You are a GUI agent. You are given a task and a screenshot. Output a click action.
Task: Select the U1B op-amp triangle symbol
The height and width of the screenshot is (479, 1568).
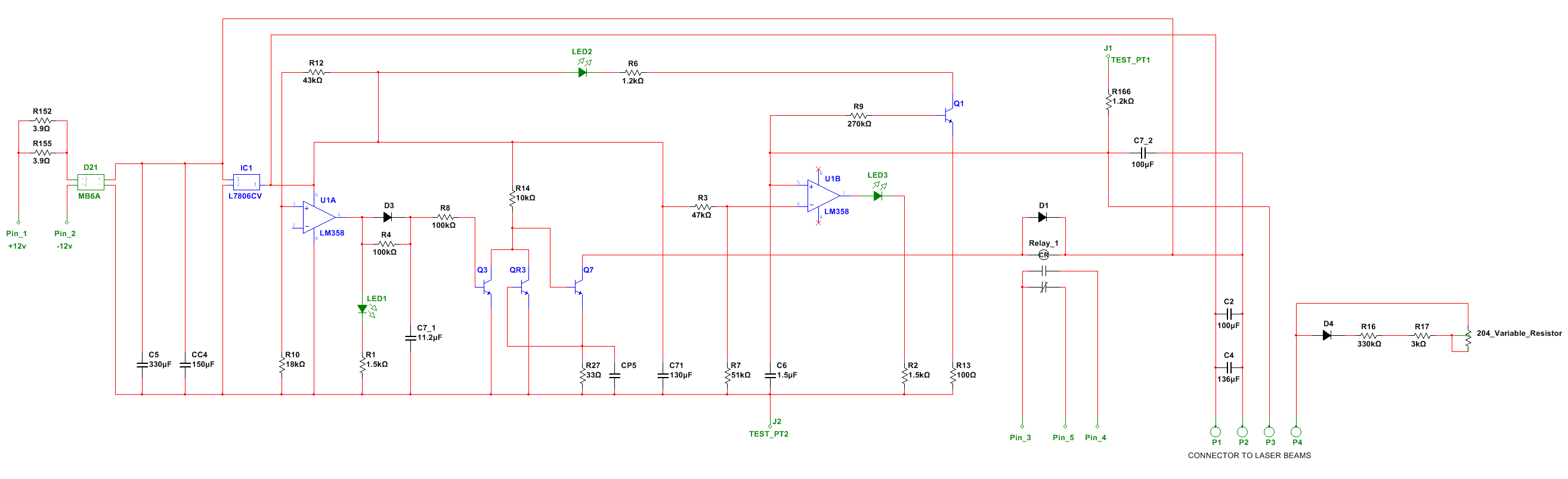(x=824, y=196)
